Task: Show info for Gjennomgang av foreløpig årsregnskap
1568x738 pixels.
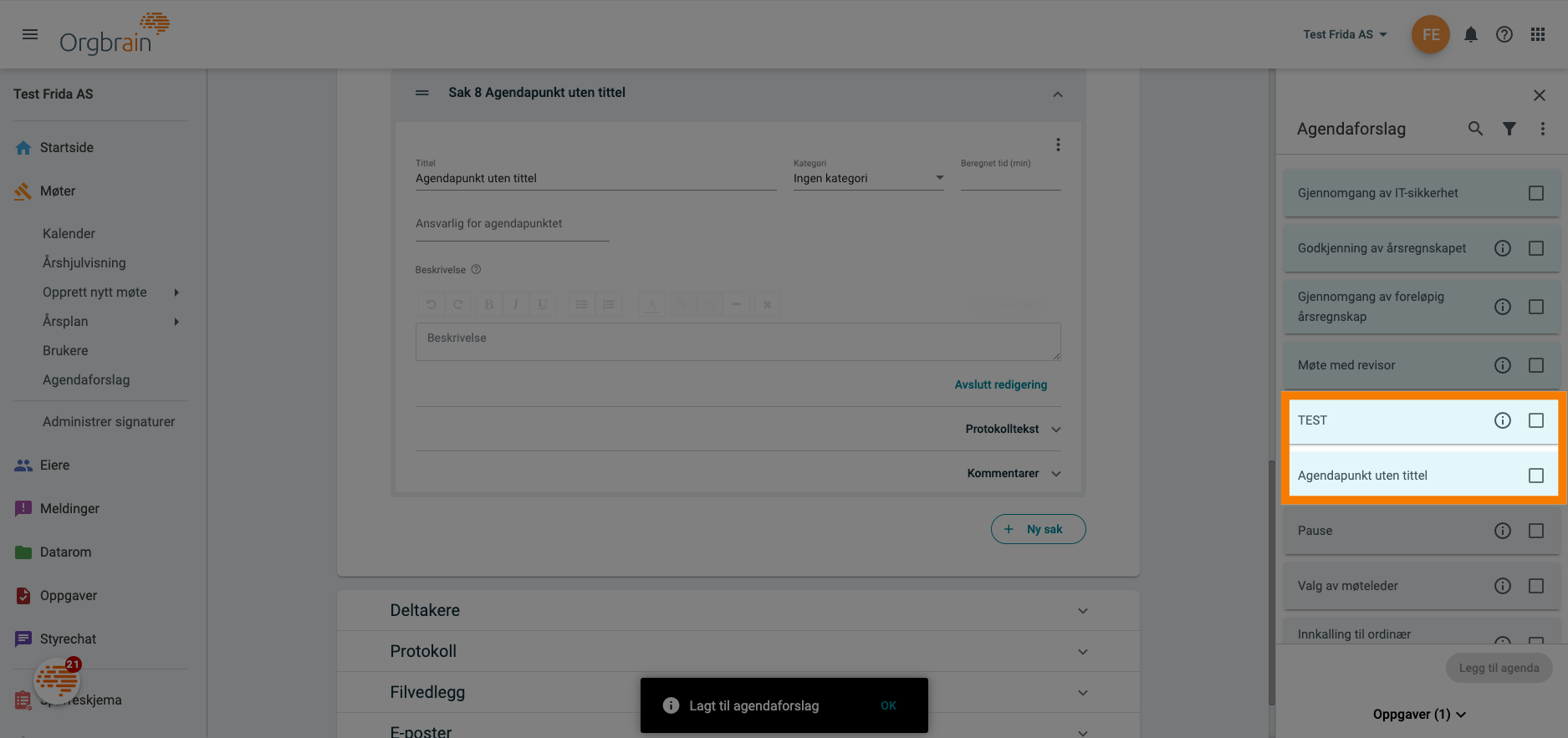Action: pos(1503,307)
